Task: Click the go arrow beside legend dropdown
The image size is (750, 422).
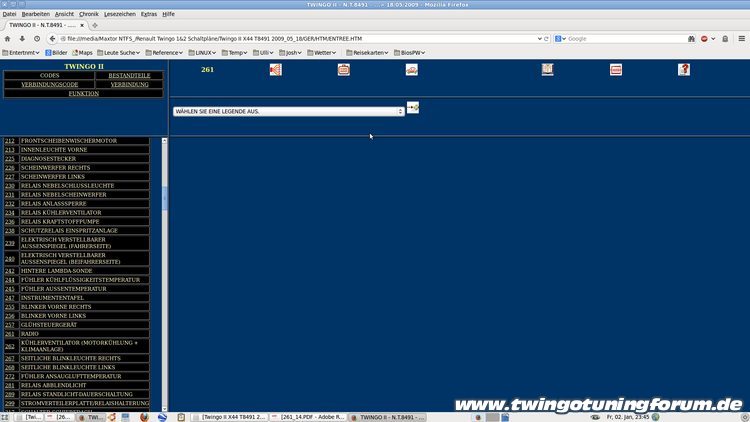Action: coord(413,108)
